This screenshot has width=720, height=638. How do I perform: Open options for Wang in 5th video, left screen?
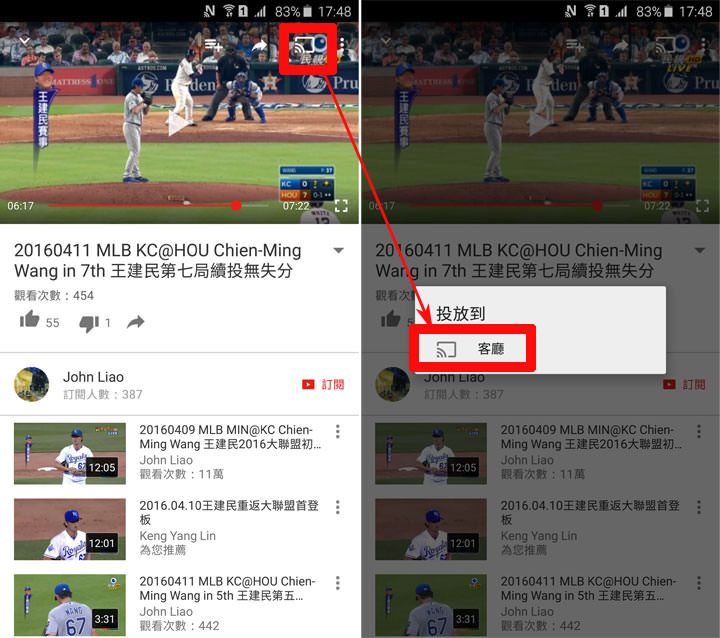pyautogui.click(x=338, y=583)
